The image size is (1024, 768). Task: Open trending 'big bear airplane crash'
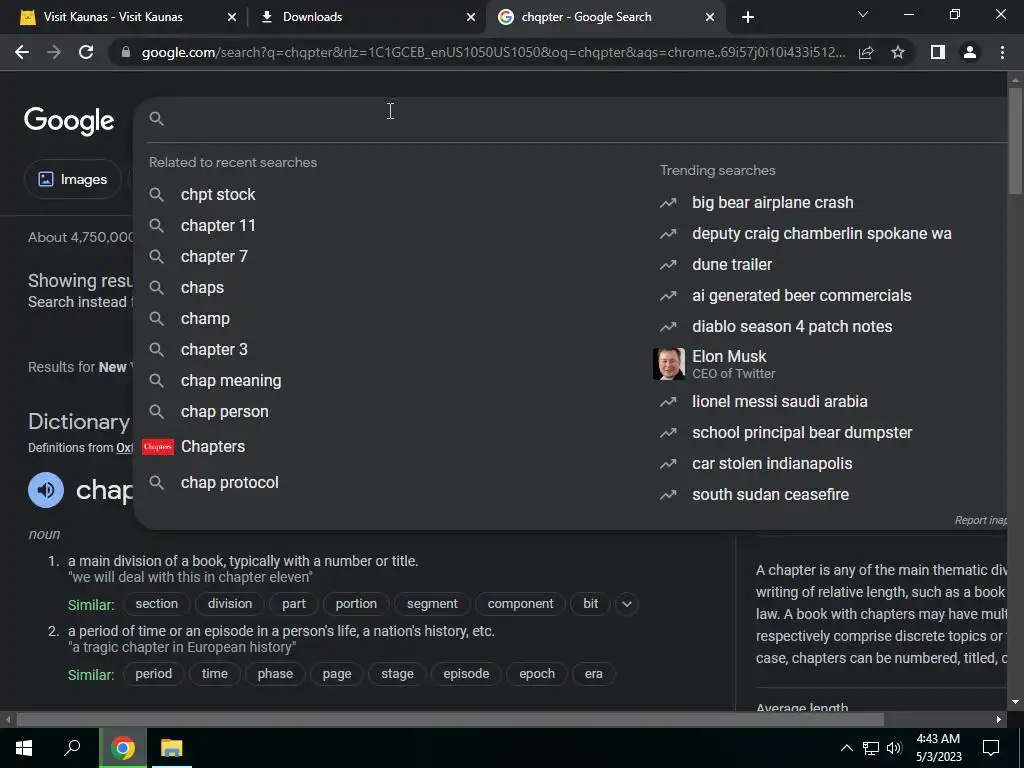point(773,202)
